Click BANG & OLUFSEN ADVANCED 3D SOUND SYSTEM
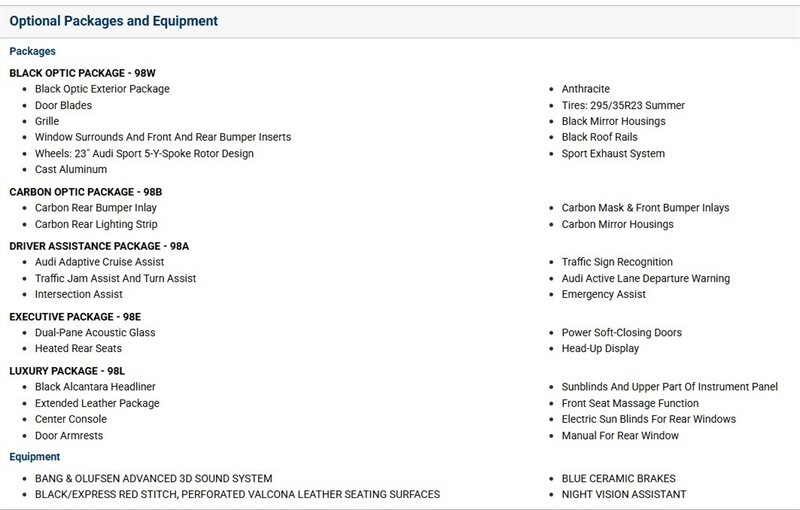The image size is (800, 510). 154,478
